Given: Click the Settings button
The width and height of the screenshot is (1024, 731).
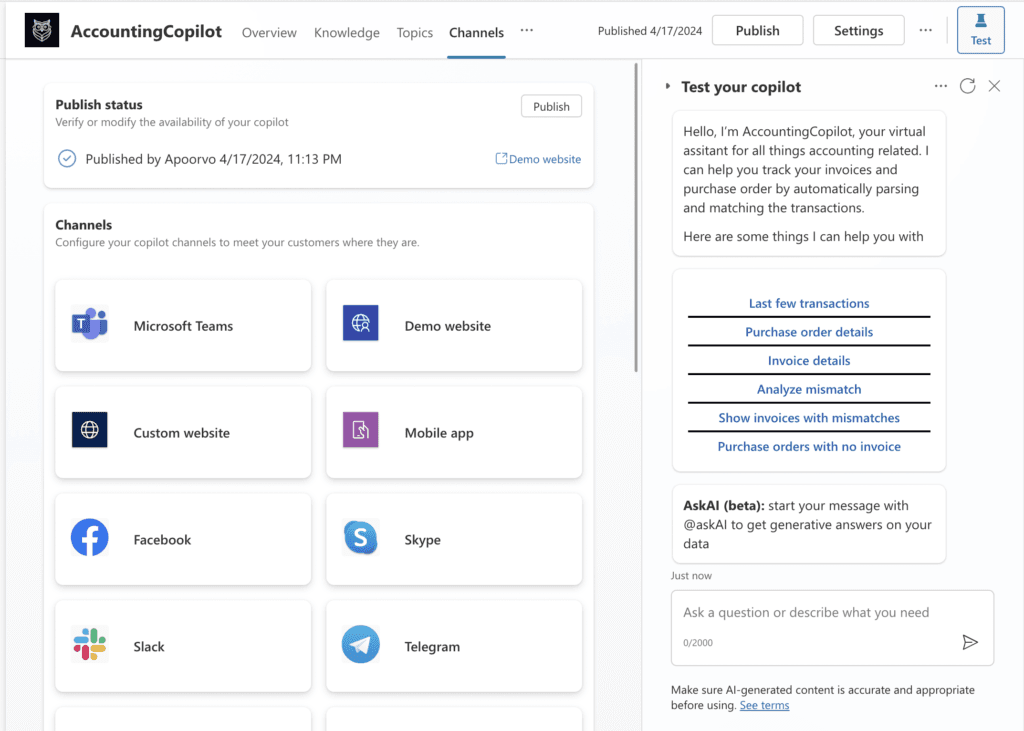Looking at the screenshot, I should [858, 31].
